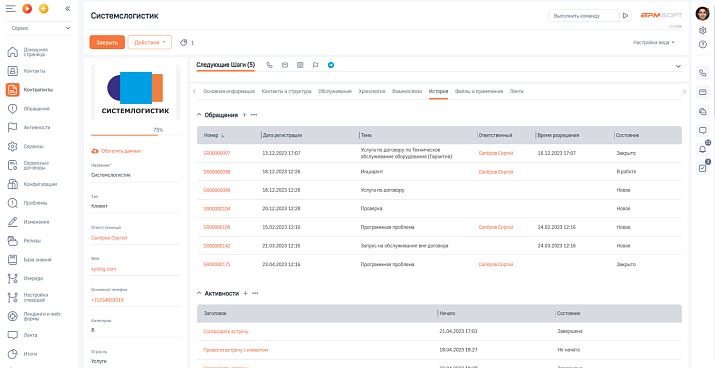Open the tasks checkmark icon in right bar
Viewport: 715px width, 368px height.
coord(703,168)
